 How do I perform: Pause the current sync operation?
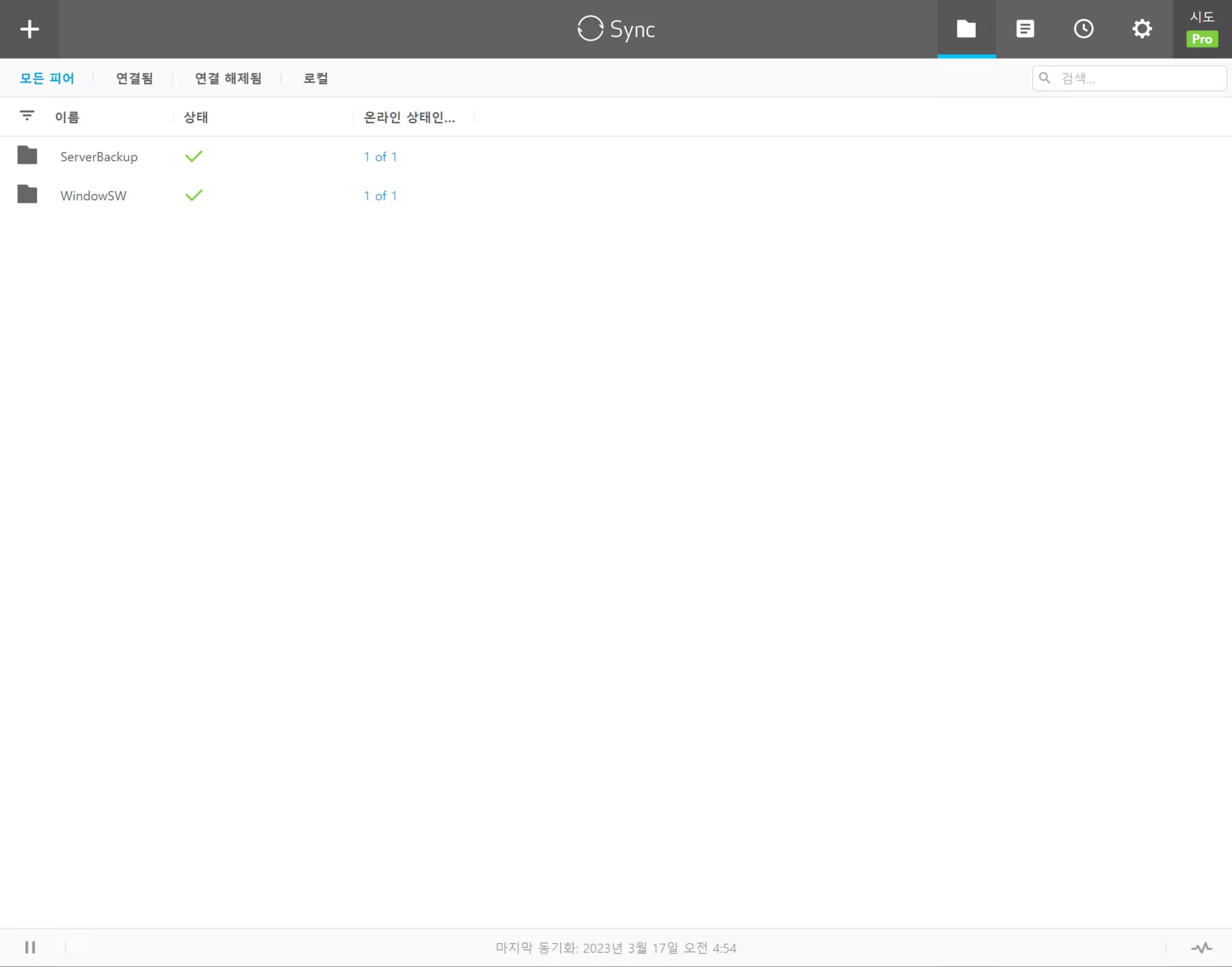click(x=30, y=947)
